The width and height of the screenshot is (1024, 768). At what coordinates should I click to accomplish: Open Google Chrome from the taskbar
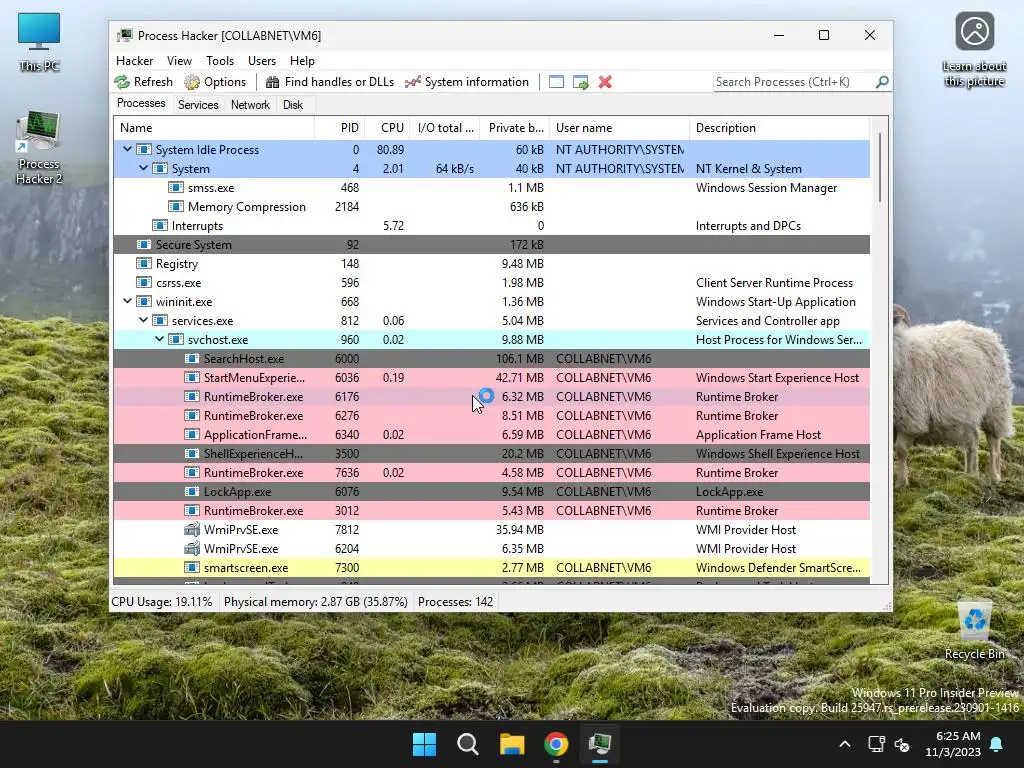[556, 744]
